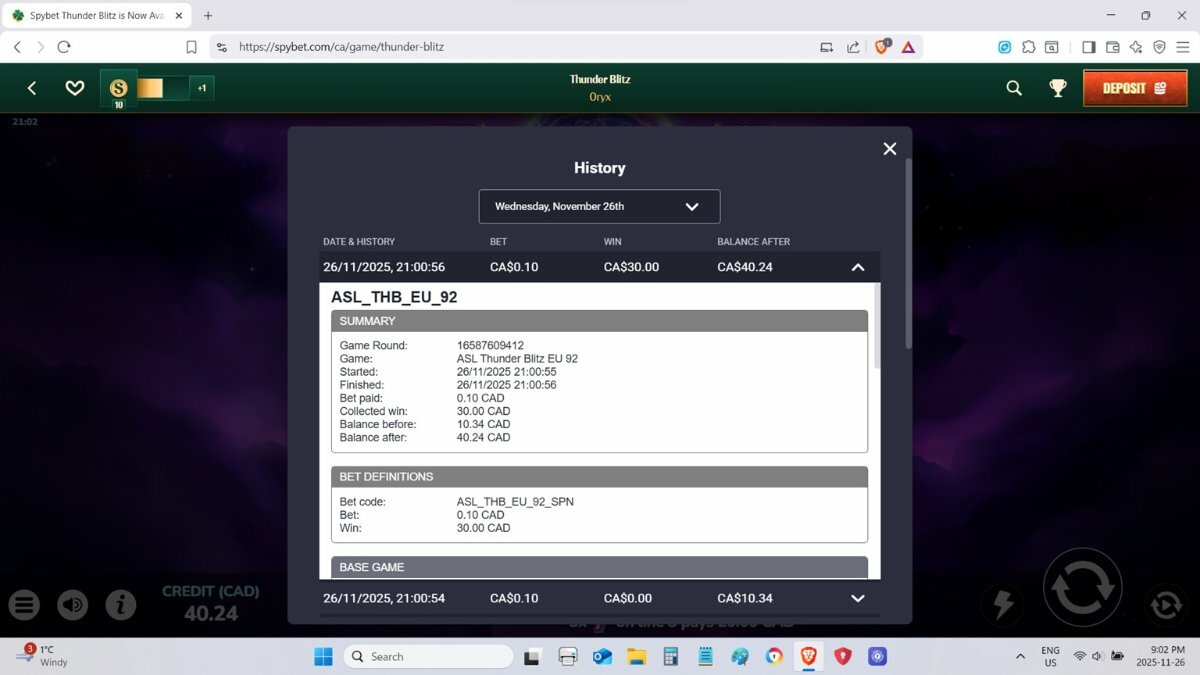Open the game info button

coord(121,604)
